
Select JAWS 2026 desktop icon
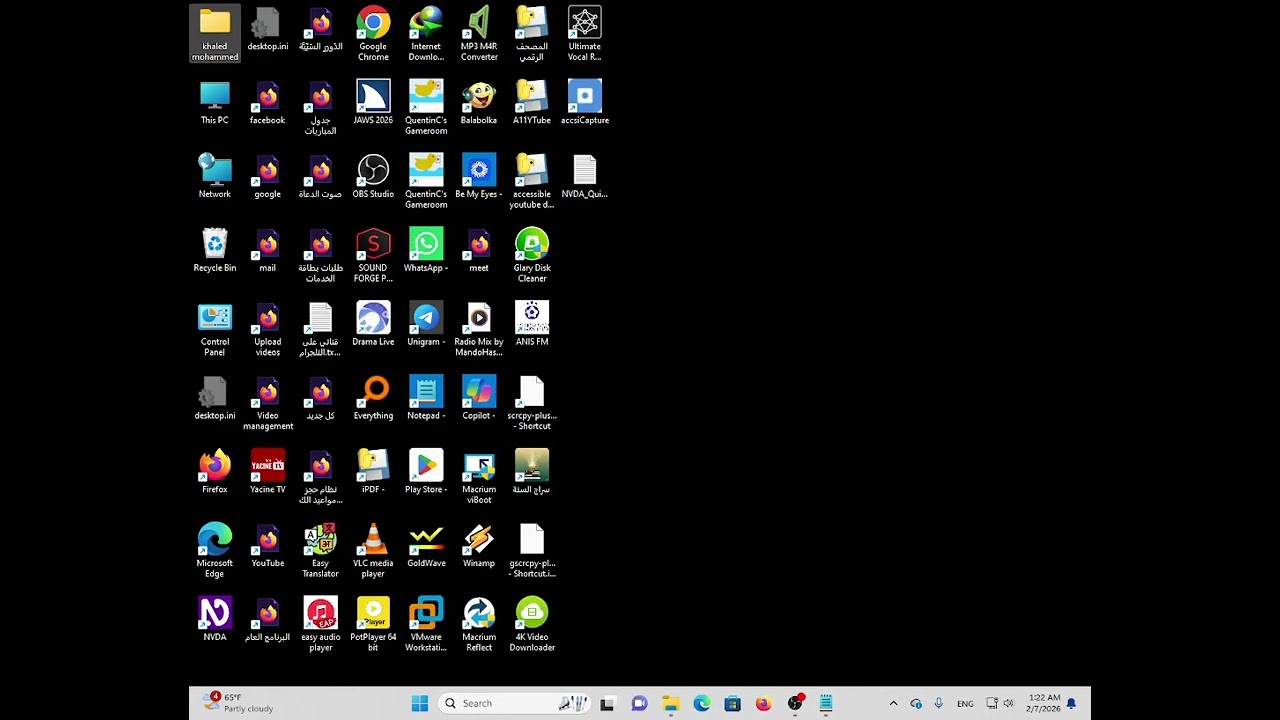click(373, 103)
